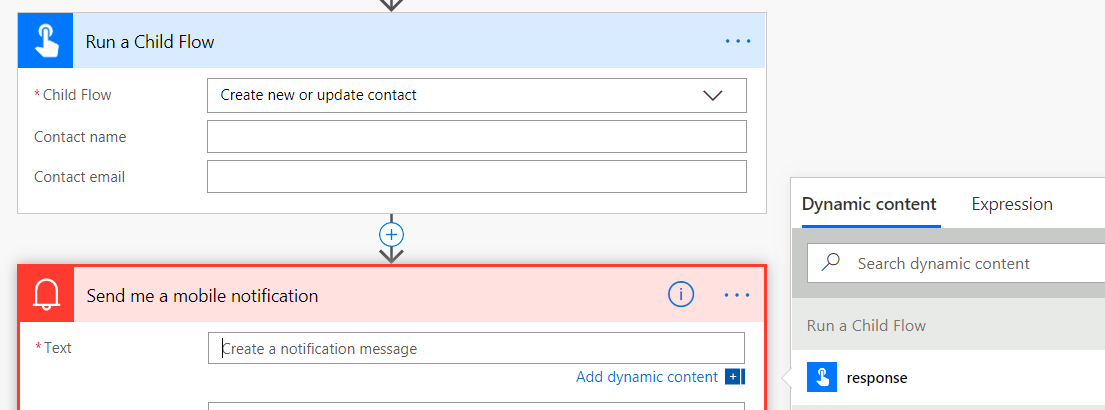Screen dimensions: 1105x410
Task: Click the Run a Child Flow group heading in panel
Action: pyautogui.click(x=866, y=325)
